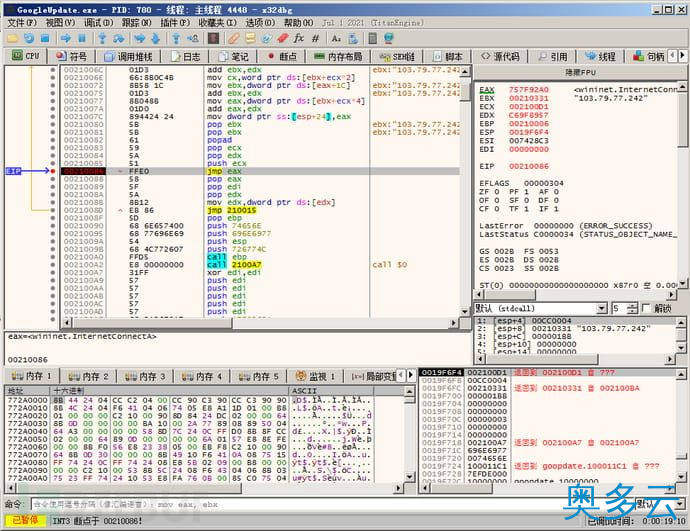Click the Step Over toolbar icon
Screen dimensions: 690x531
tap(118, 38)
